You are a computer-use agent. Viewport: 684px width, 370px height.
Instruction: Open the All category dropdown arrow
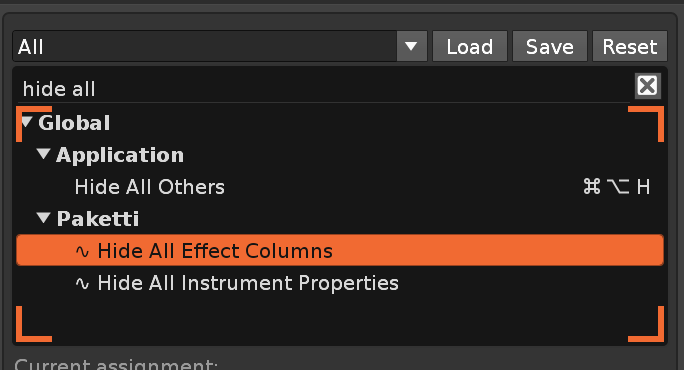(x=411, y=46)
